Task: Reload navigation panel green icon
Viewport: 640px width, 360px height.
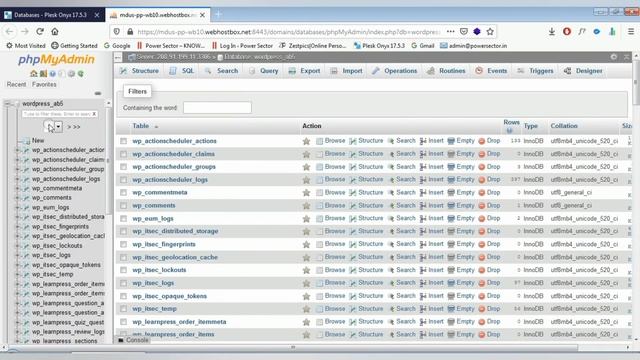Action: 81,73
